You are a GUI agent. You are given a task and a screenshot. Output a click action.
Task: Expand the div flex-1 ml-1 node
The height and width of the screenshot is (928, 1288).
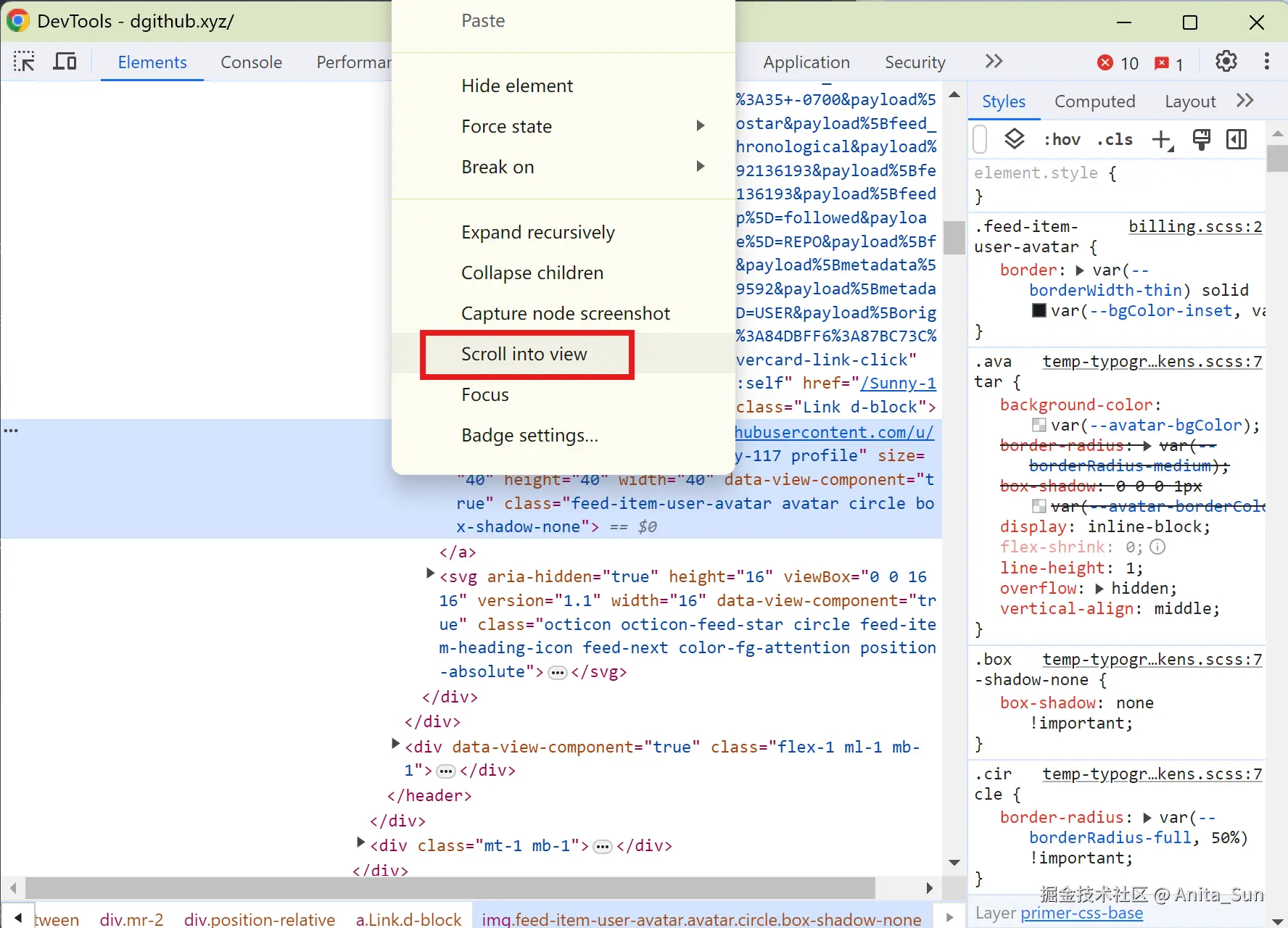pyautogui.click(x=395, y=744)
